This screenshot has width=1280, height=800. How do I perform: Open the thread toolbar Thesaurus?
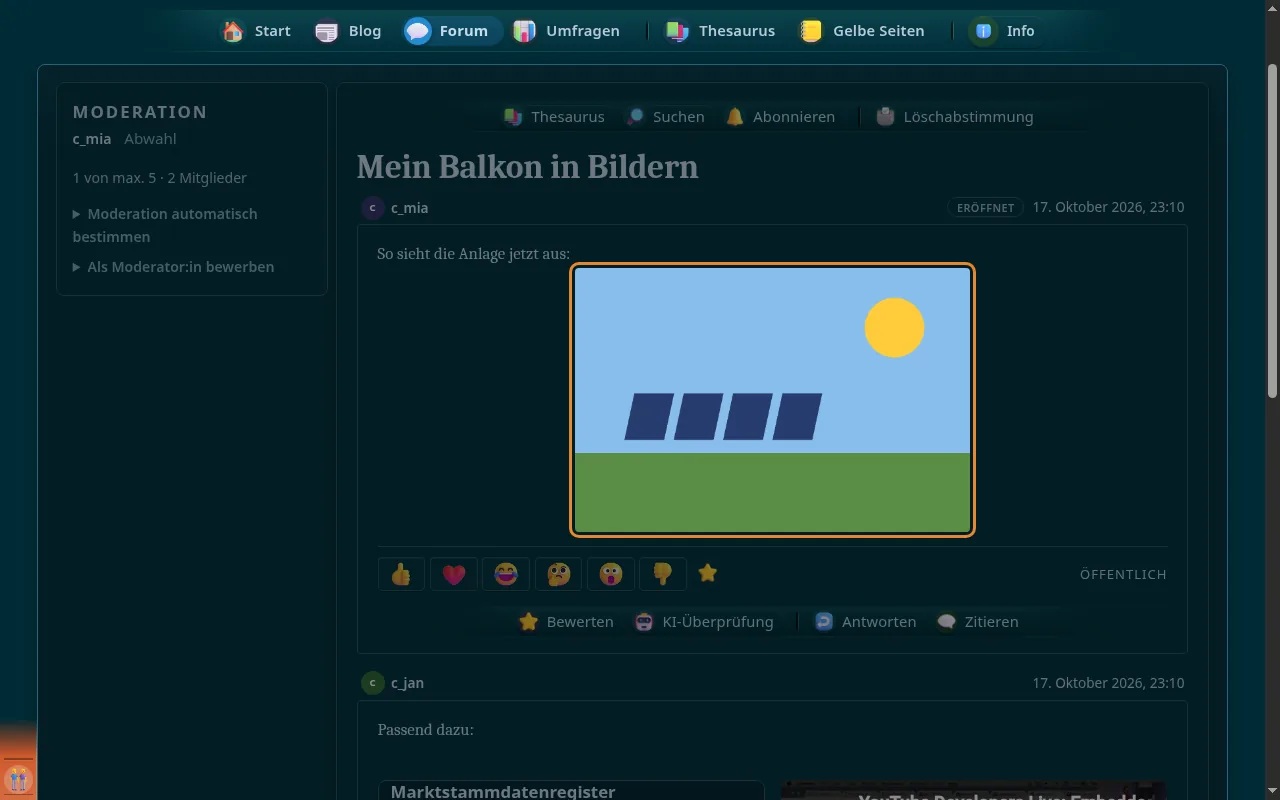tap(555, 117)
